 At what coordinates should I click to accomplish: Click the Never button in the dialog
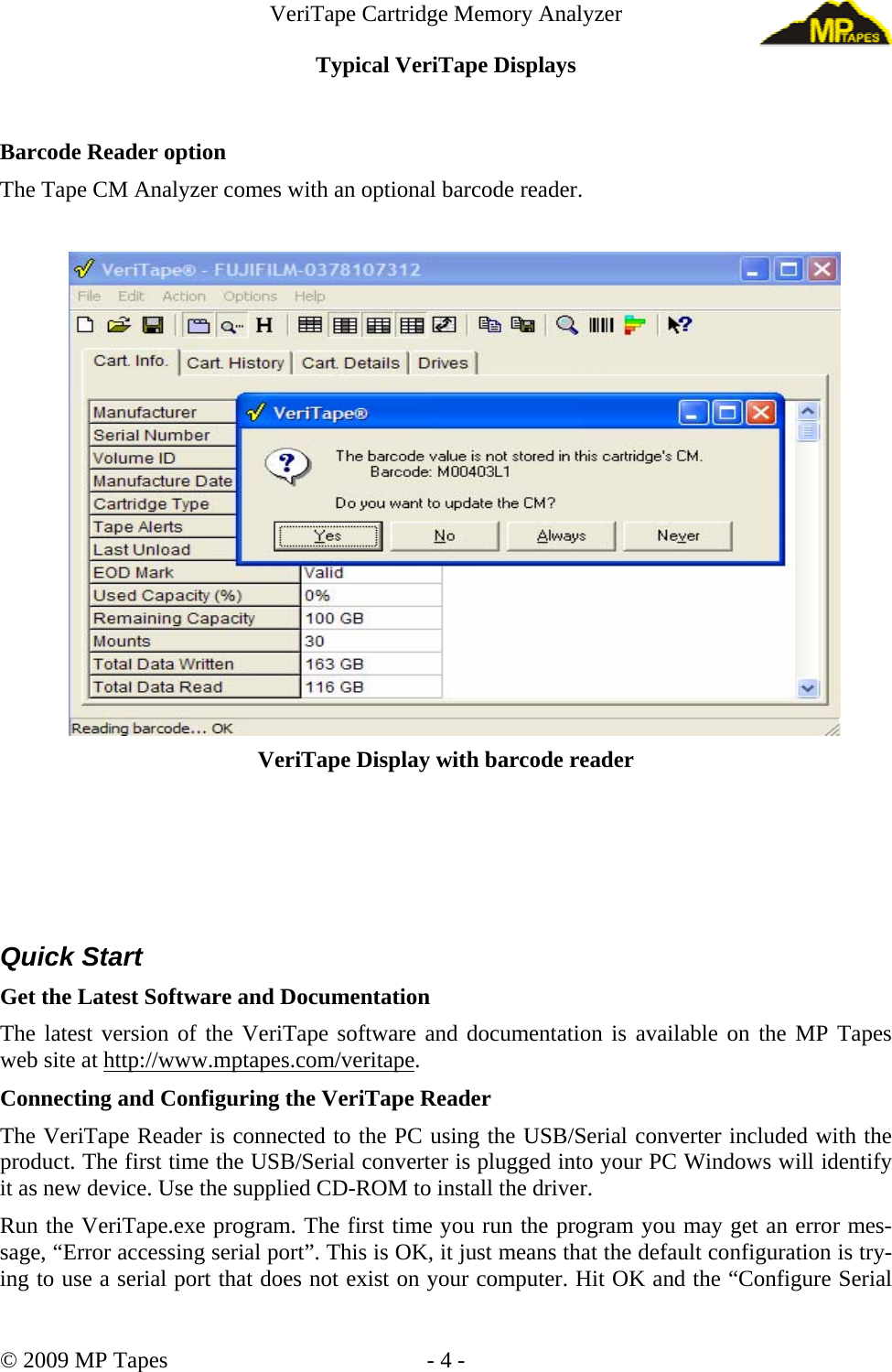click(677, 536)
